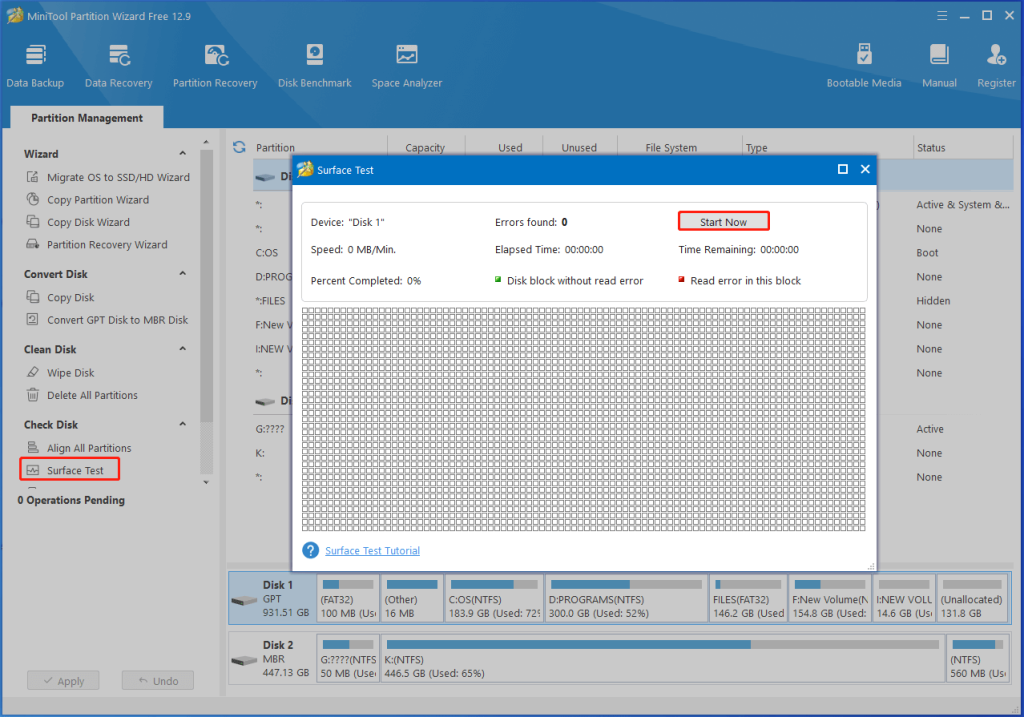Screen dimensions: 1024x717
Task: Launch Partition Recovery from toolbar
Action: 215,65
